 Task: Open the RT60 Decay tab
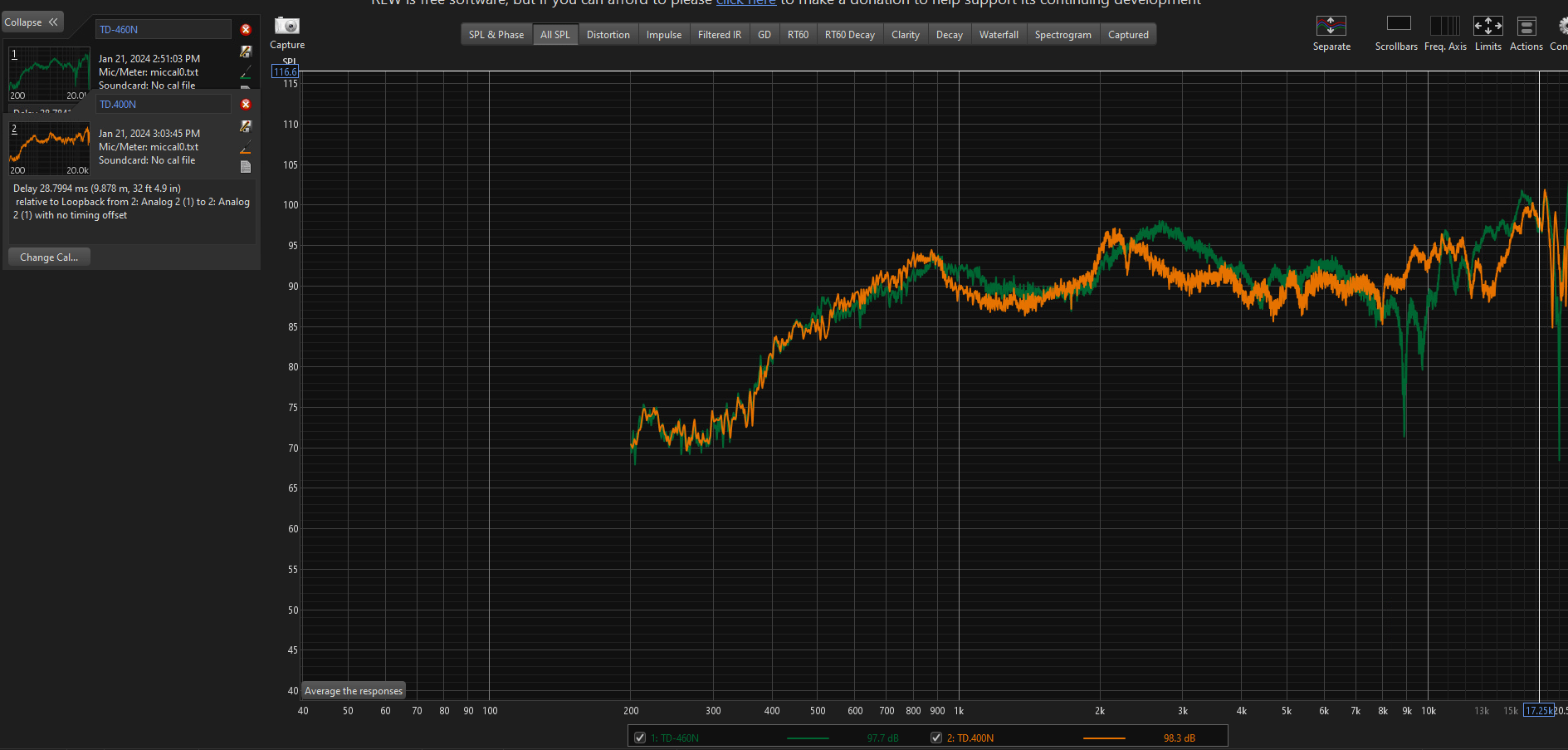[850, 35]
